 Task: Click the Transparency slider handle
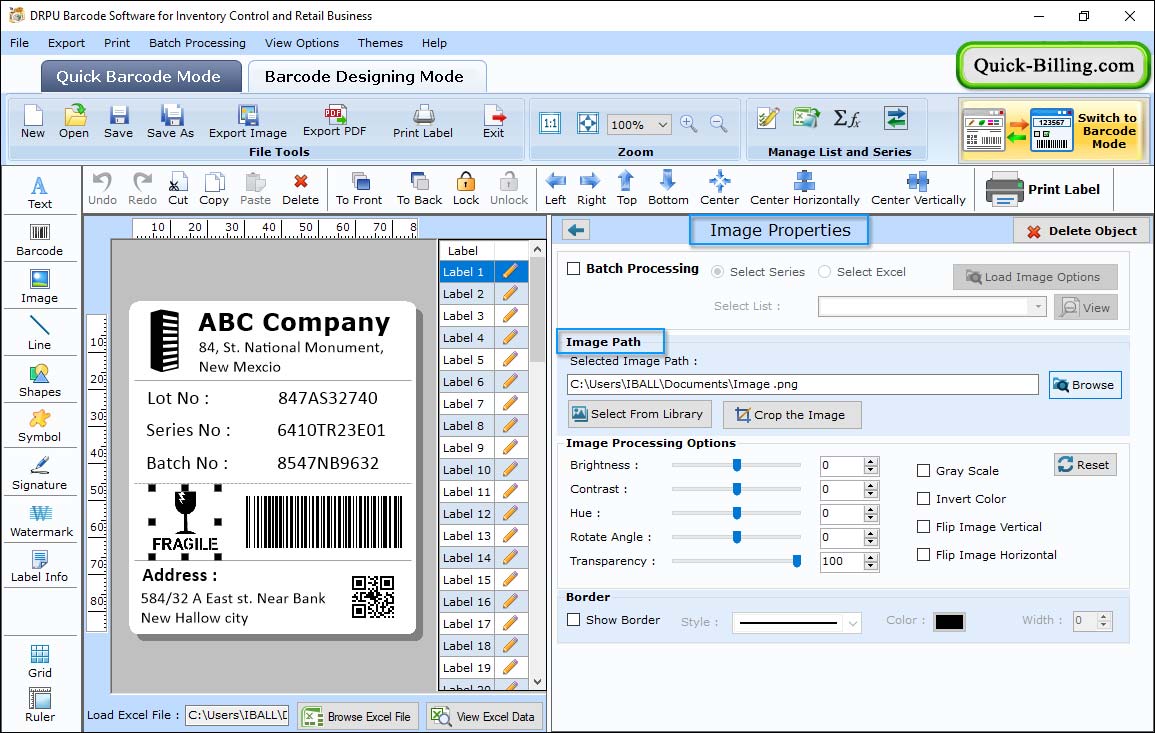tap(796, 561)
